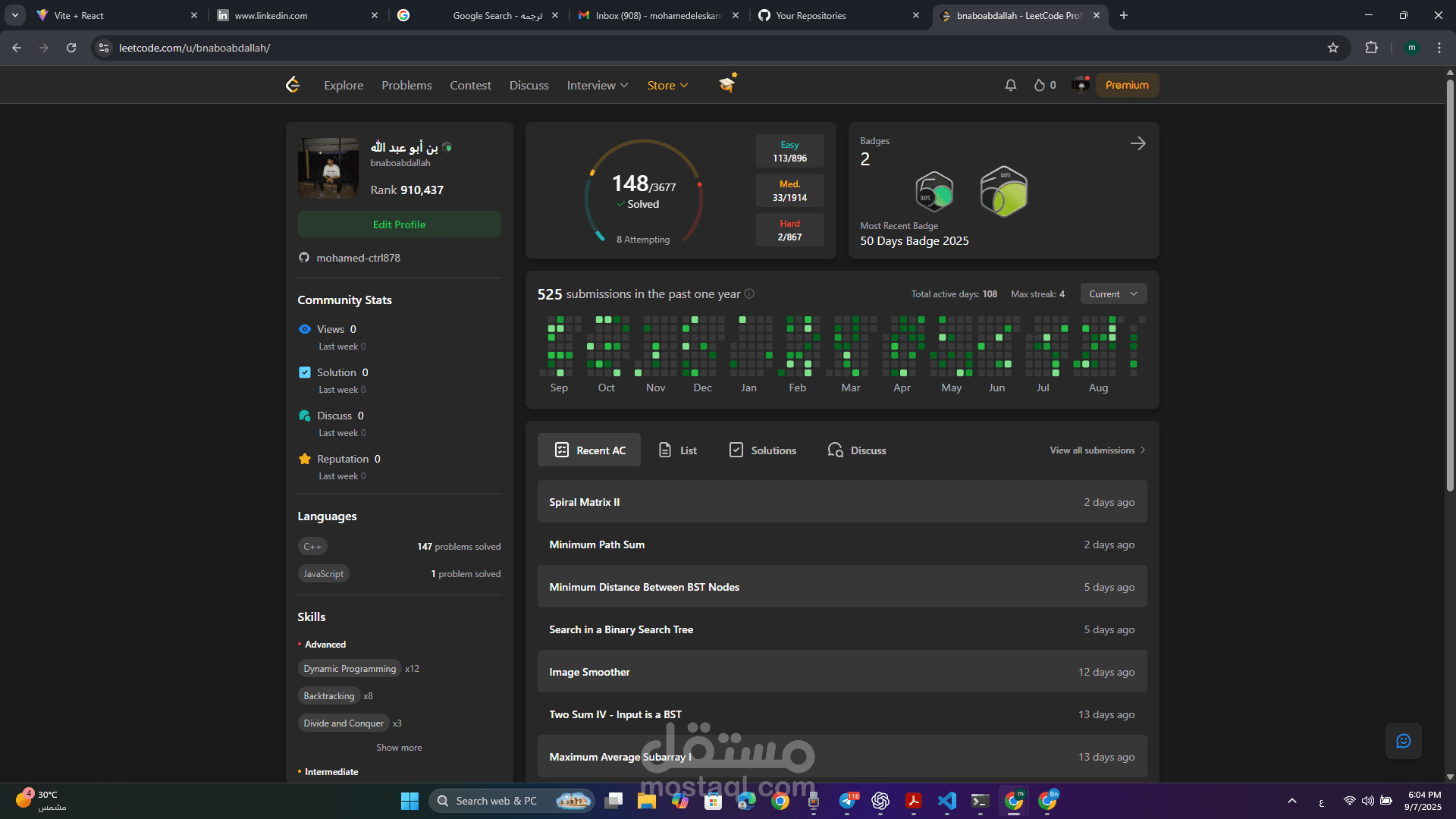Click the LeetCode logo icon
This screenshot has width=1456, height=819.
[293, 85]
